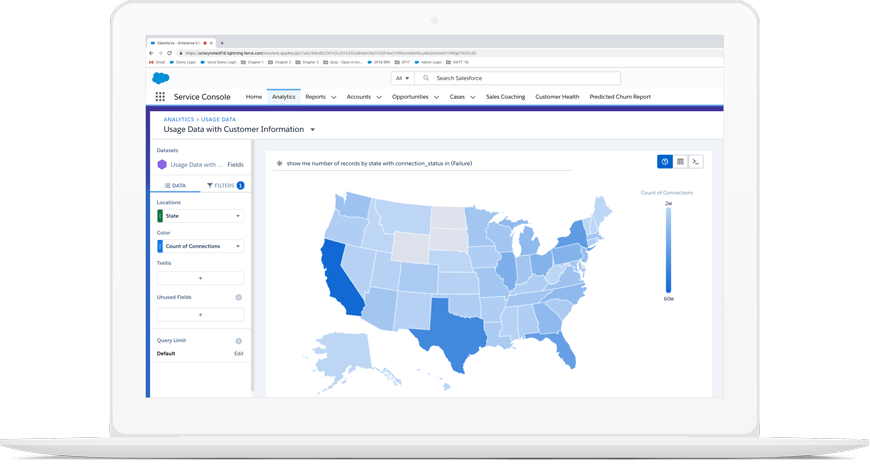The height and width of the screenshot is (464, 870).
Task: Switch to table mode view icon
Action: point(680,161)
